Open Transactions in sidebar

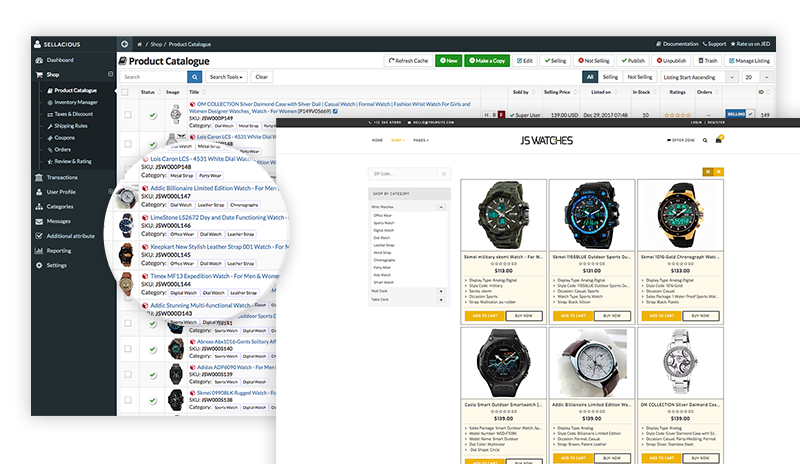pyautogui.click(x=62, y=177)
